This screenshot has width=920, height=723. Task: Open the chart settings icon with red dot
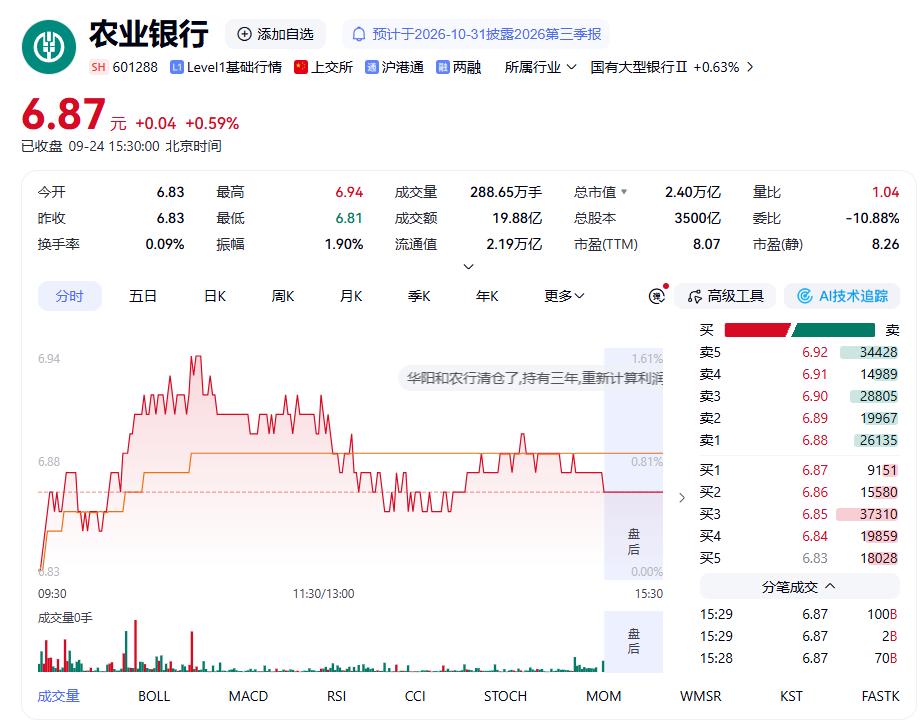pos(658,295)
